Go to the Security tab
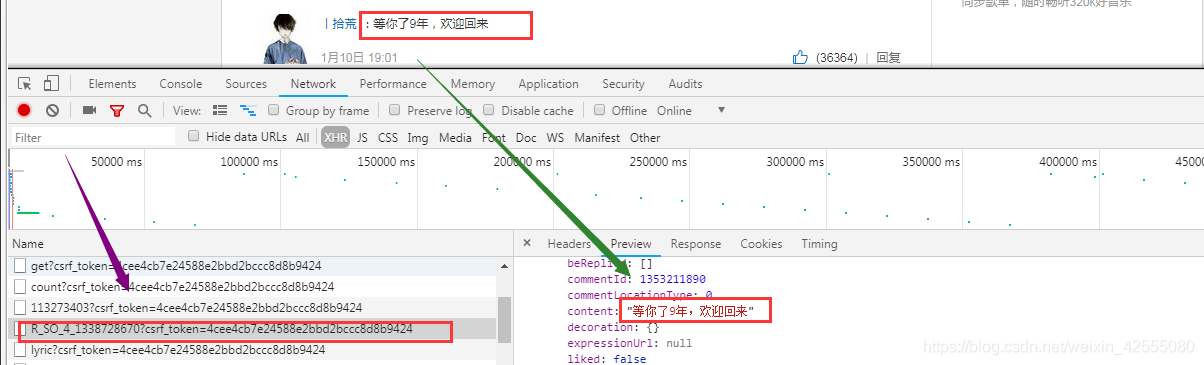 (624, 84)
